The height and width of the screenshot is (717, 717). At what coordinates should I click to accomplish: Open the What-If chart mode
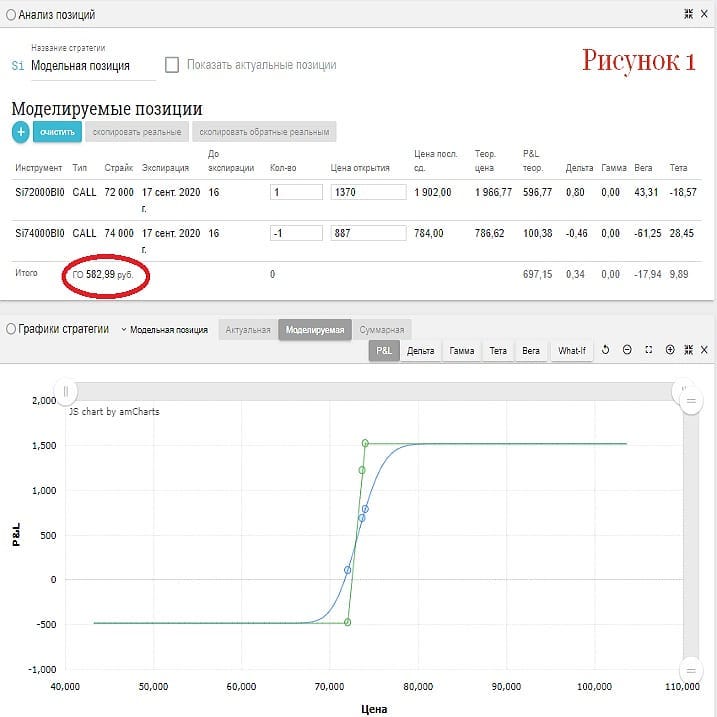pos(572,351)
